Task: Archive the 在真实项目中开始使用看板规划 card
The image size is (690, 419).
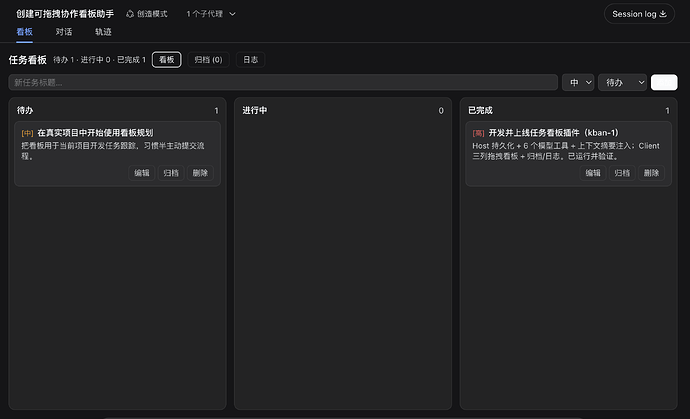Action: pos(171,173)
